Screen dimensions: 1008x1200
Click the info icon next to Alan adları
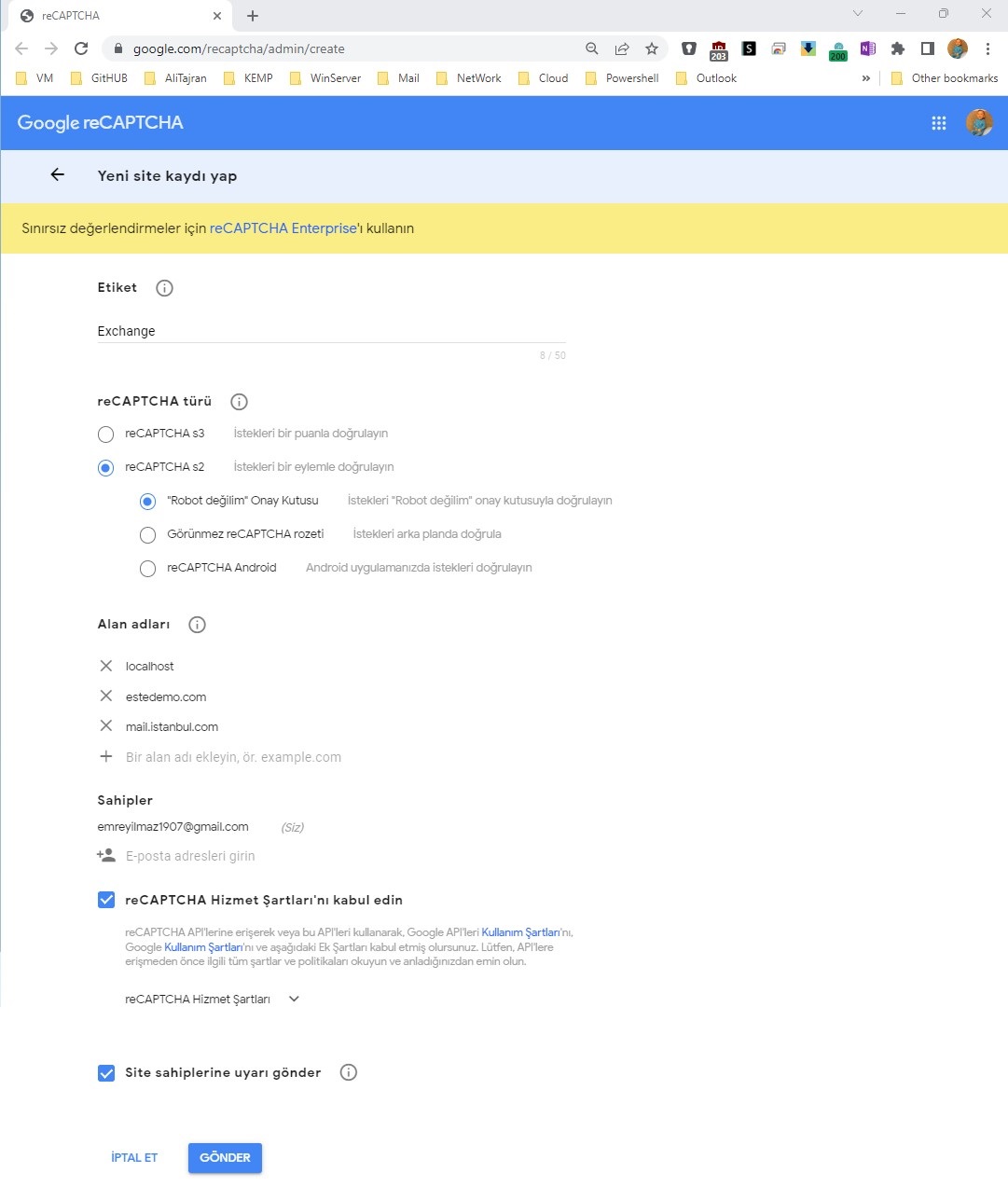(197, 625)
